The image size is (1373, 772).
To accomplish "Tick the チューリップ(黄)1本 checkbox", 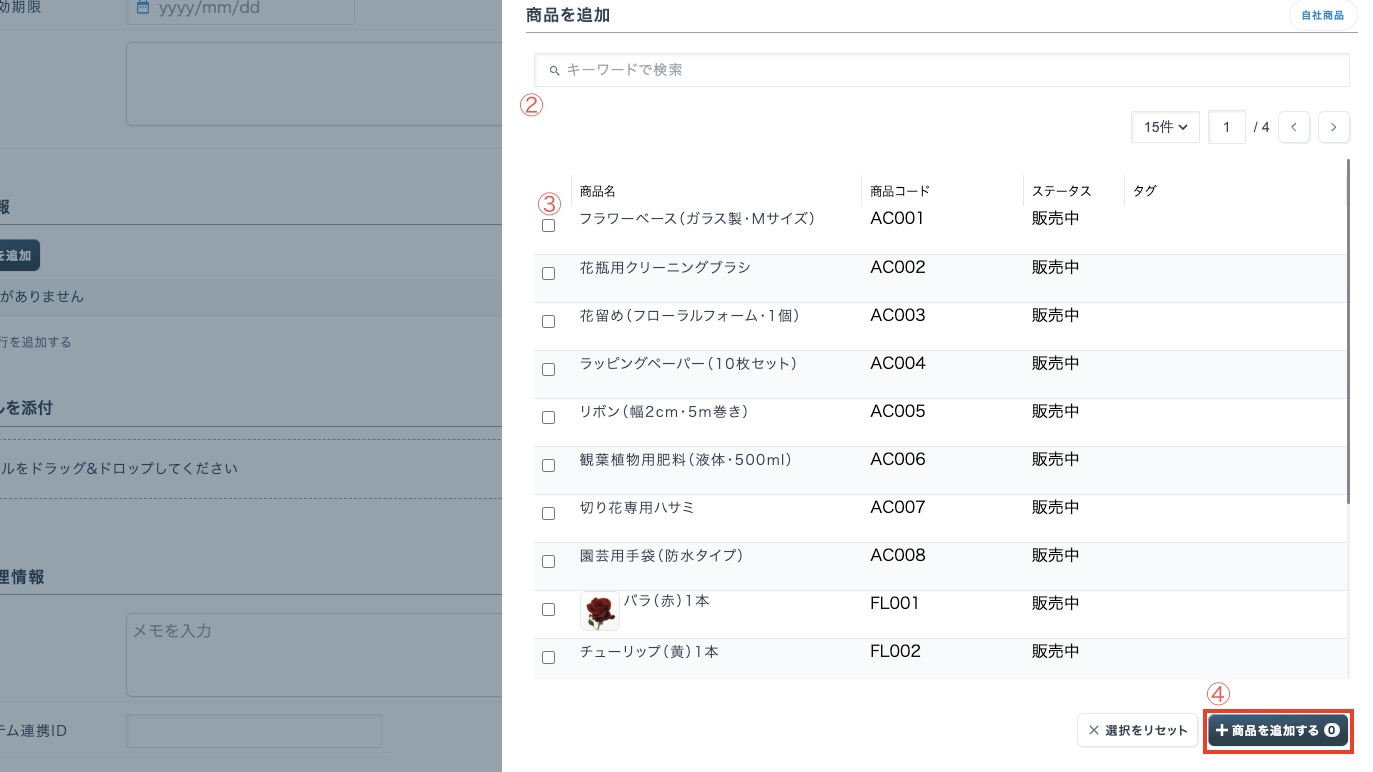I will [548, 657].
